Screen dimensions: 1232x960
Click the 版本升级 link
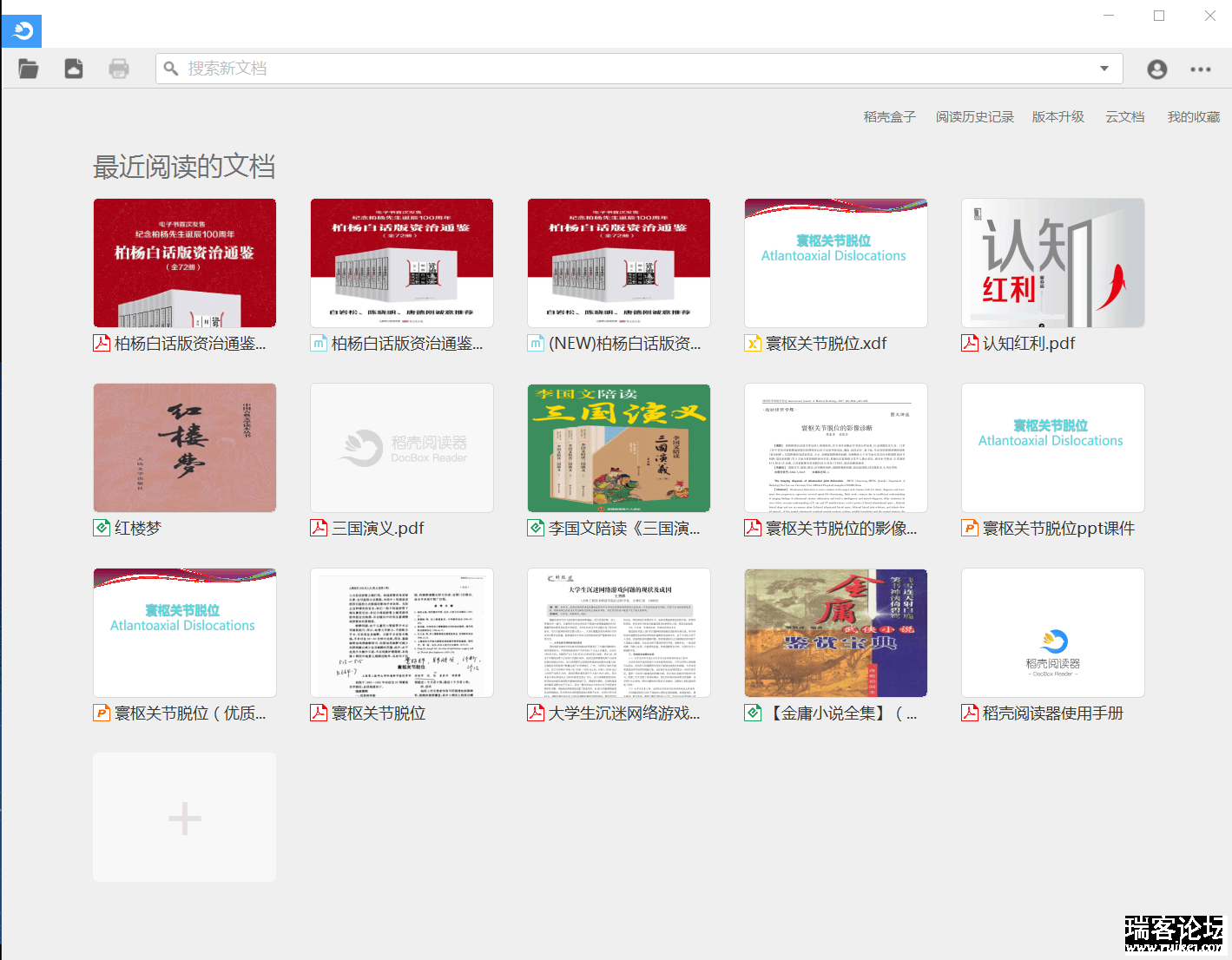[x=1058, y=117]
